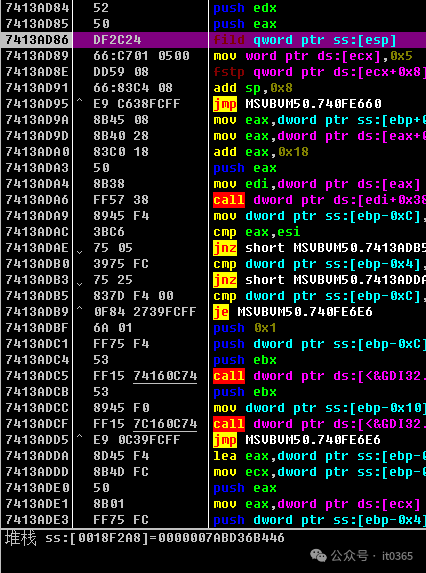This screenshot has height=573, width=426.
Task: Select the jmp MSVBVM50.740FE660 instruction
Action: [297, 104]
